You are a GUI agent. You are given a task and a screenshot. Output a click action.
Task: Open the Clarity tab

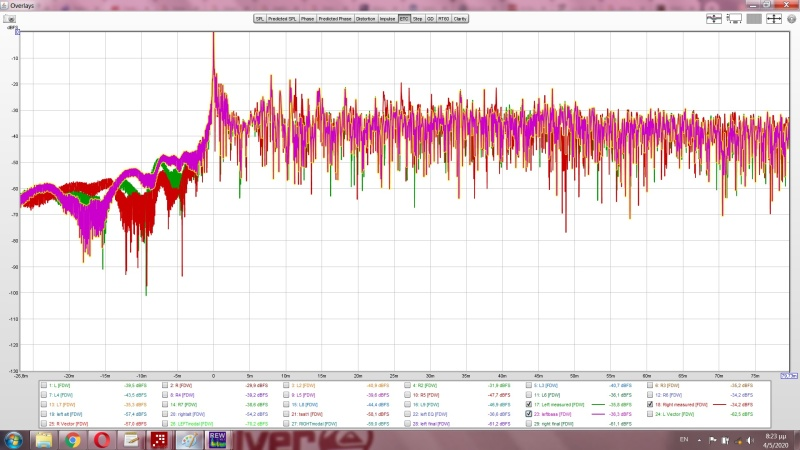pyautogui.click(x=461, y=18)
